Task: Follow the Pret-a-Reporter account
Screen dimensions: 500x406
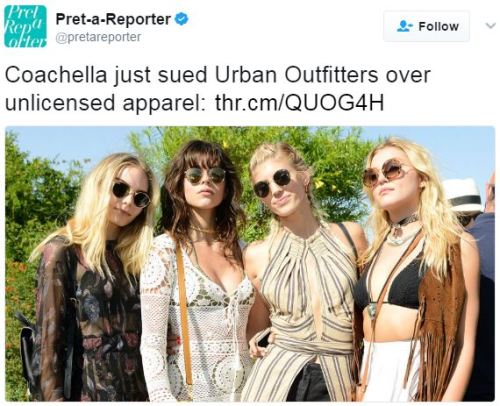Action: 426,26
